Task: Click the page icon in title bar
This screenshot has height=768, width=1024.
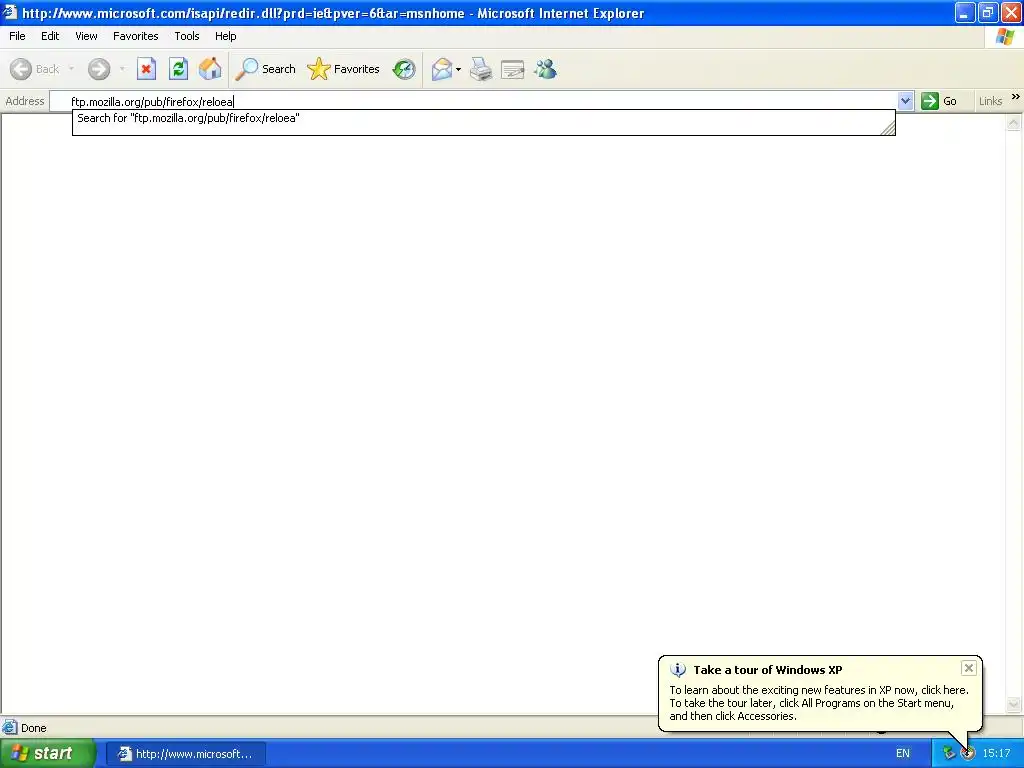Action: point(10,12)
